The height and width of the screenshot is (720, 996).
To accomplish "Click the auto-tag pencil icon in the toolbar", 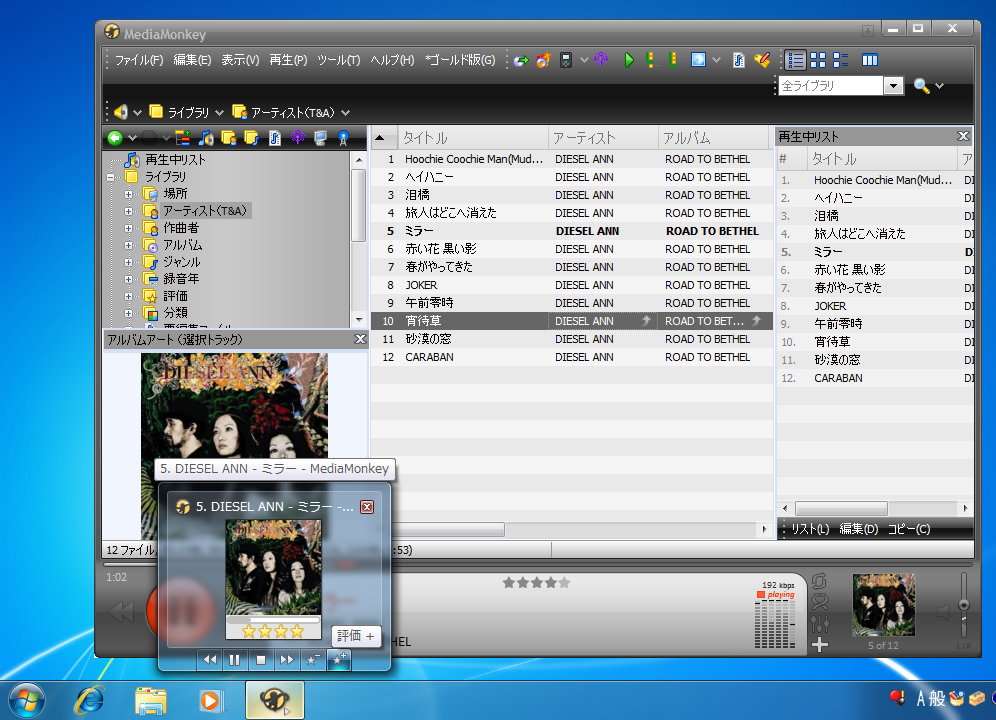I will click(762, 60).
